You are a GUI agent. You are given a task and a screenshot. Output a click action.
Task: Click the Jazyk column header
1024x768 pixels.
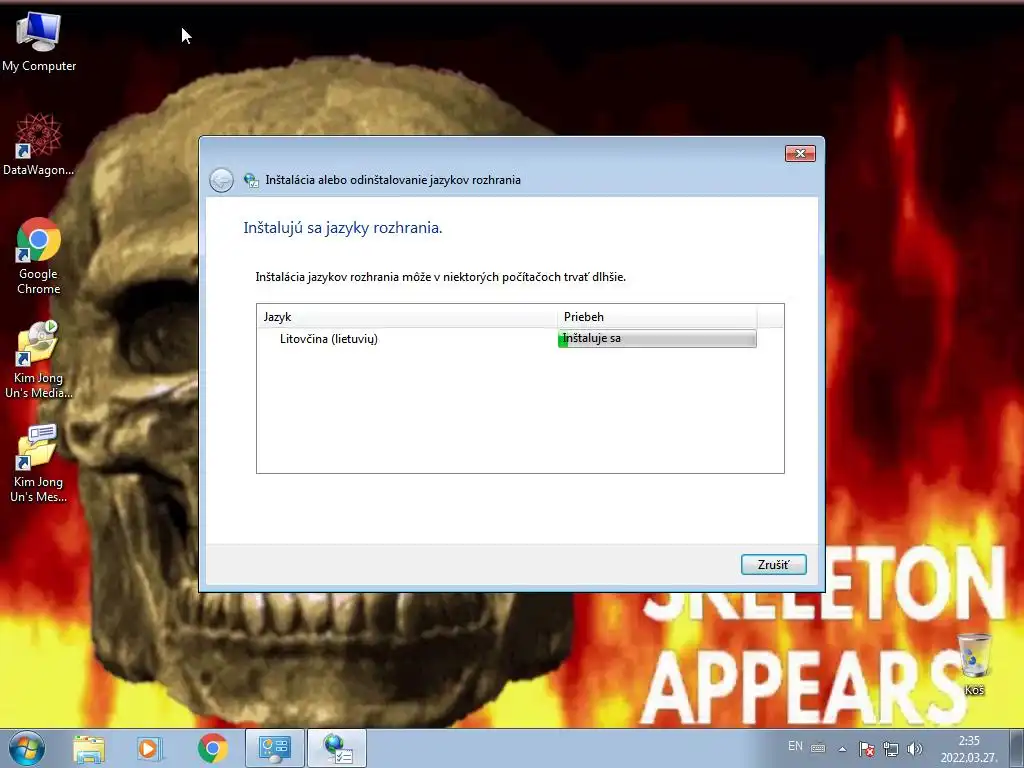(x=406, y=317)
